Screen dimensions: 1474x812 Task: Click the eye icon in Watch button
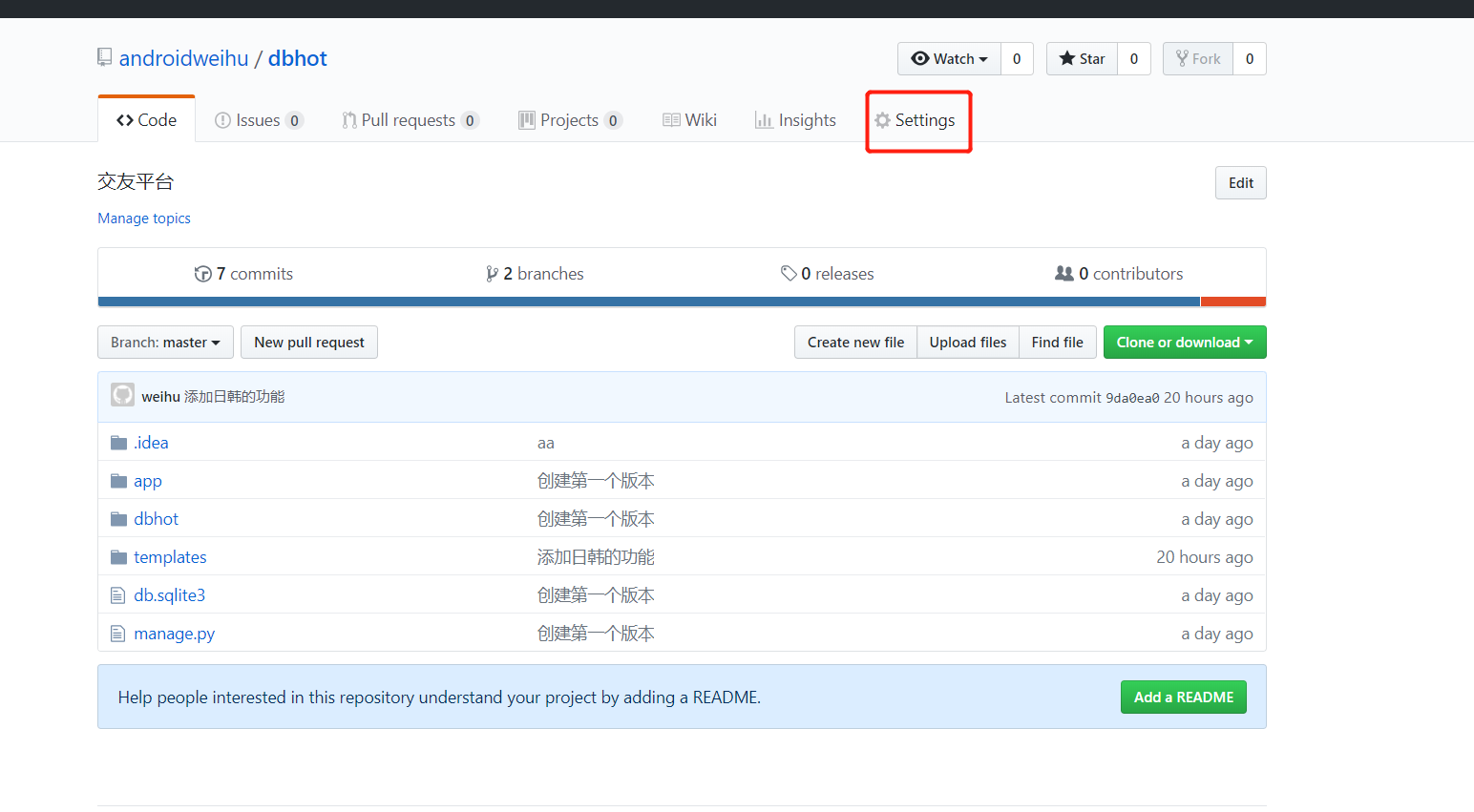pyautogui.click(x=920, y=58)
